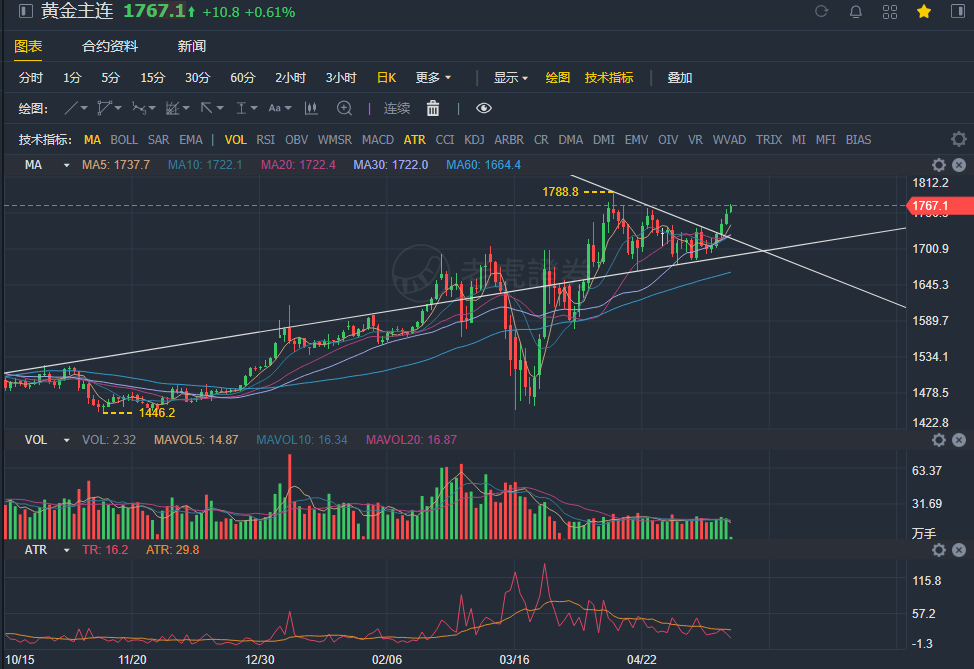Click the zoom magnifier drawing tool

(345, 108)
